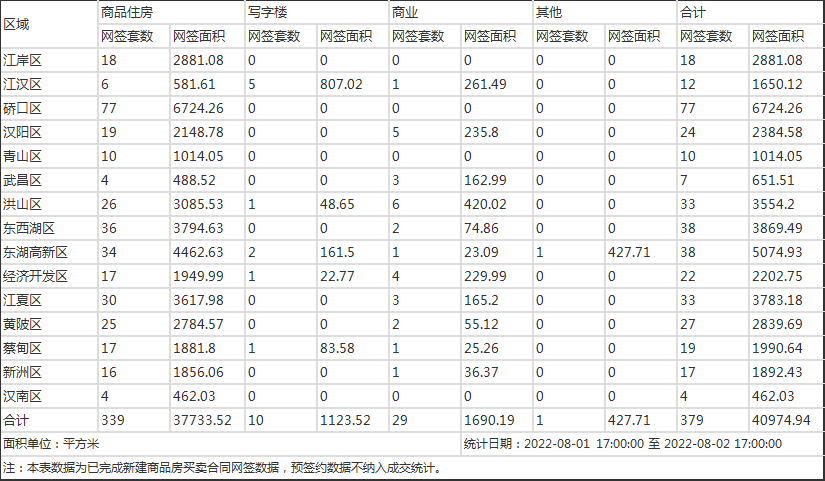Click the total 1690.19 in 合计 row
825x481 pixels.
489,420
